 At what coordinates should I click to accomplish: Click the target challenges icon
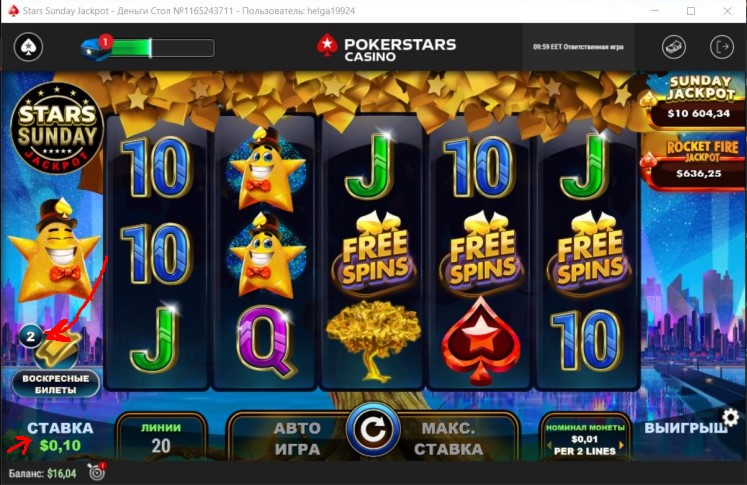(x=97, y=472)
